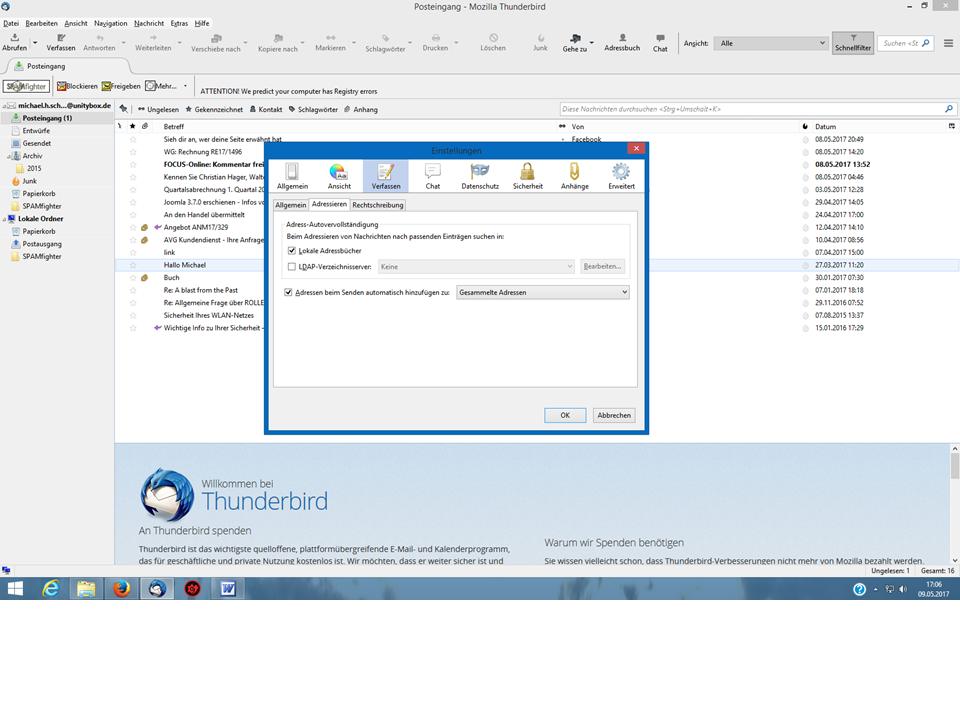Click the Blockieren SPAMfighter button
The height and width of the screenshot is (720, 960).
(77, 86)
